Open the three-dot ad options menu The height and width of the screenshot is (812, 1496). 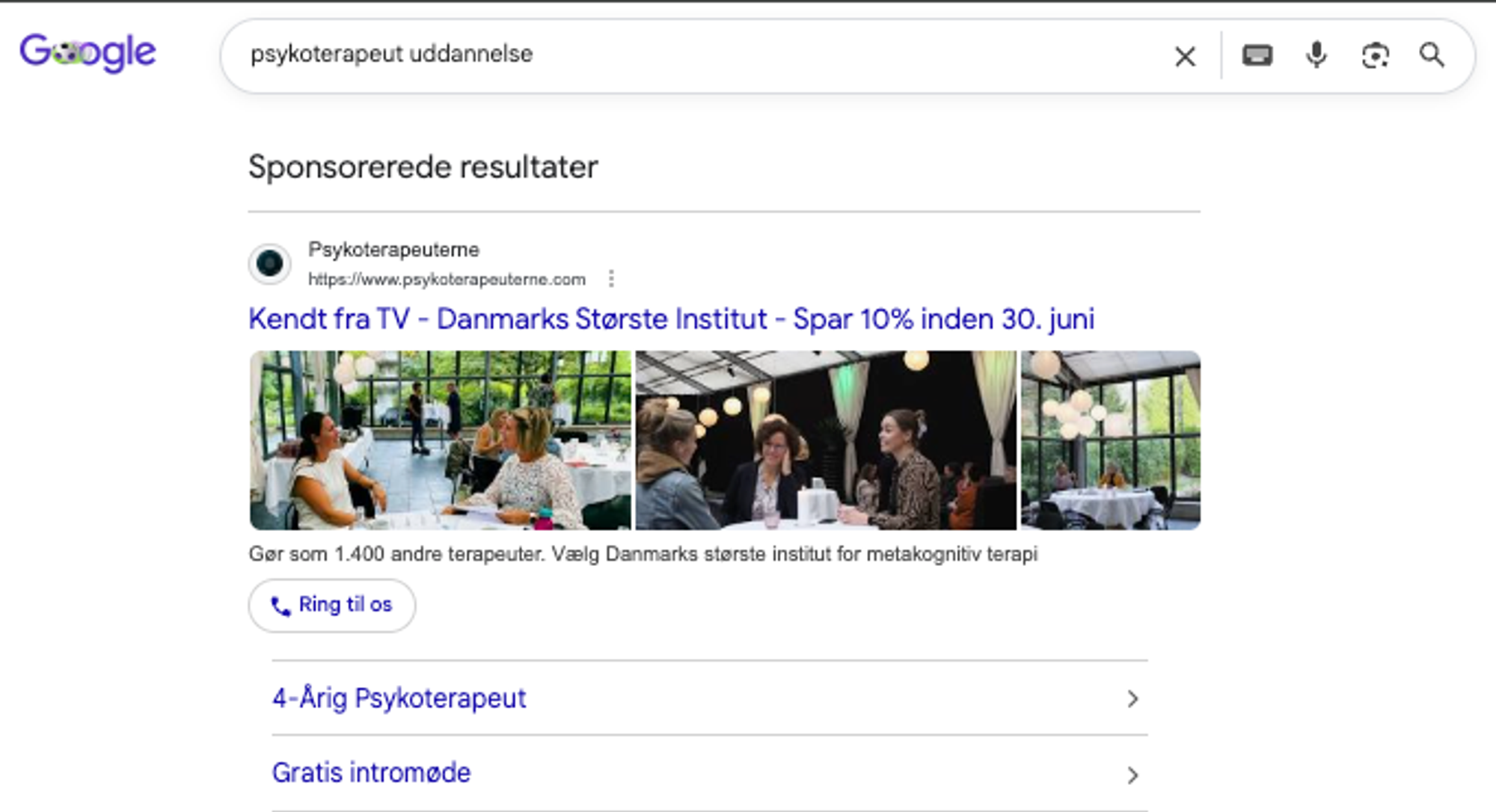(611, 279)
